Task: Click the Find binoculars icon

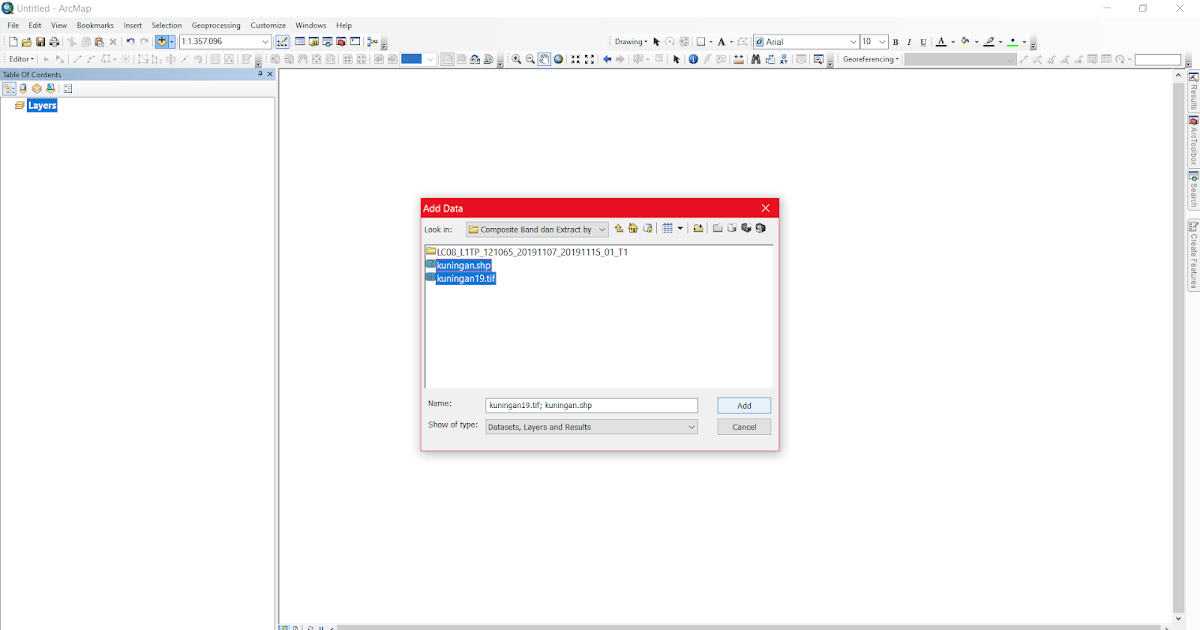Action: pos(756,59)
